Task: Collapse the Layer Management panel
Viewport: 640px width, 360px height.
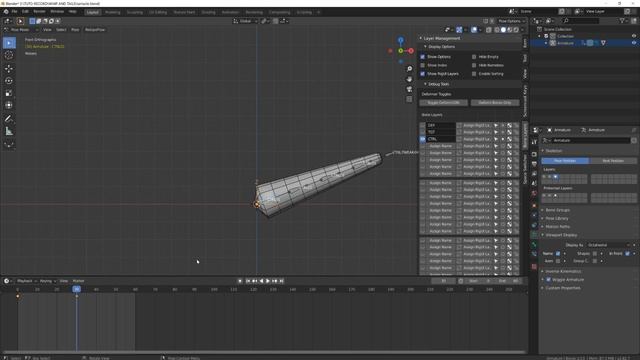Action: pyautogui.click(x=421, y=38)
